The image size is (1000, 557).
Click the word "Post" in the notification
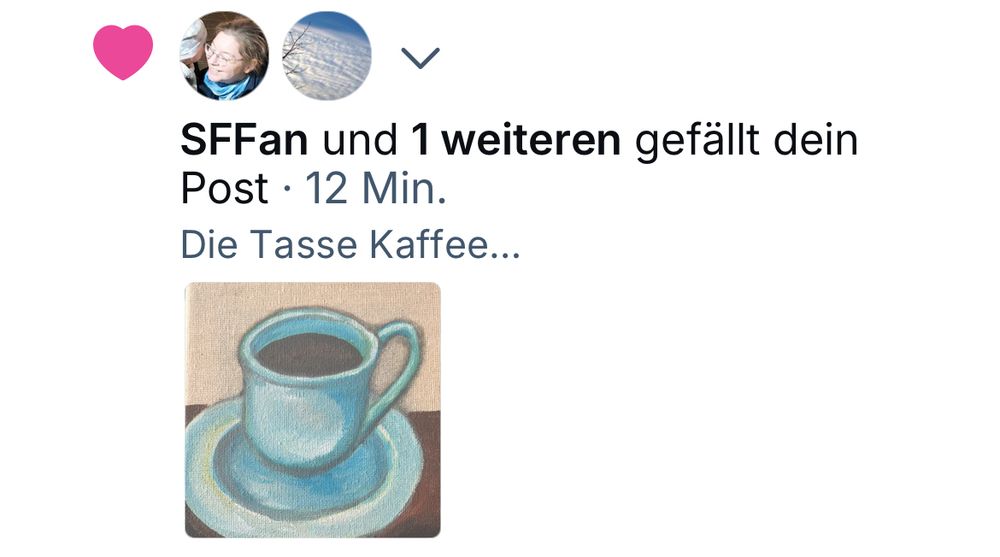click(224, 188)
